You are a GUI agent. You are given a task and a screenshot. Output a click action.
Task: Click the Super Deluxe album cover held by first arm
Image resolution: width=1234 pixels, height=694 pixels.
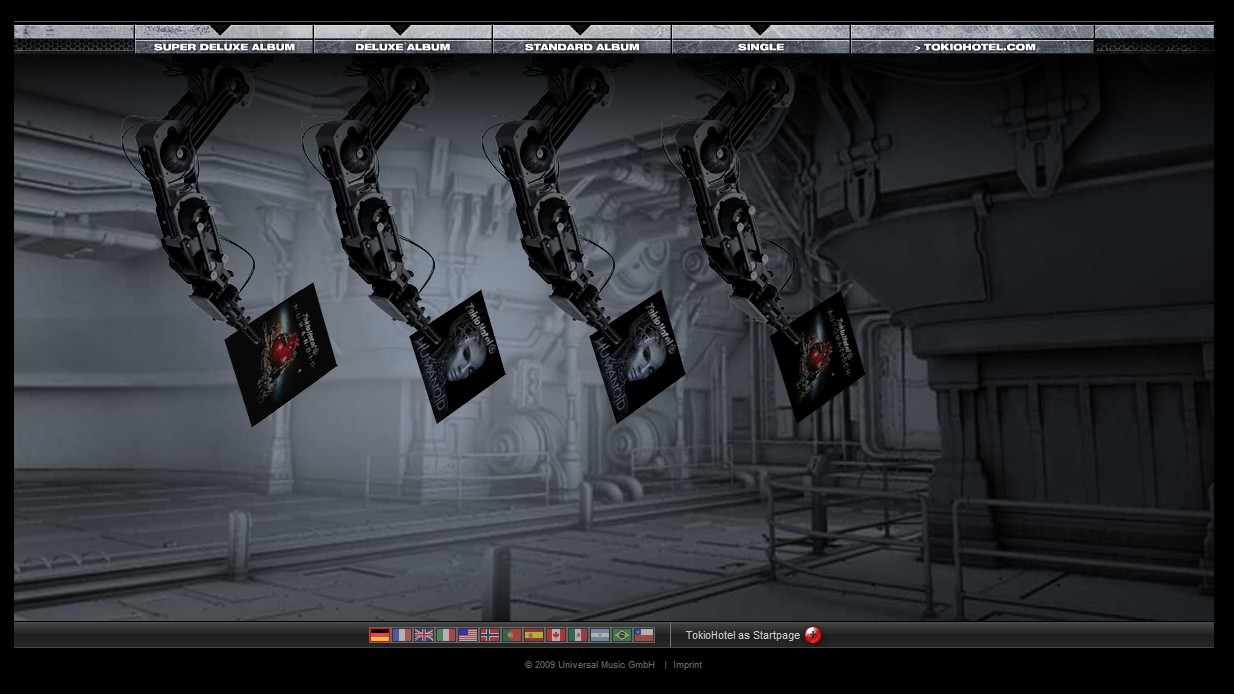[x=281, y=355]
